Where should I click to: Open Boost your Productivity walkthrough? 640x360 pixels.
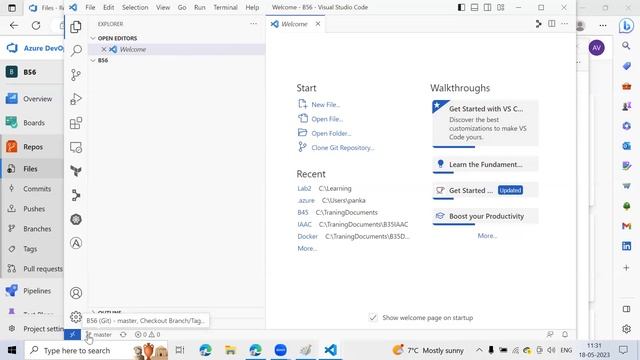pyautogui.click(x=485, y=216)
